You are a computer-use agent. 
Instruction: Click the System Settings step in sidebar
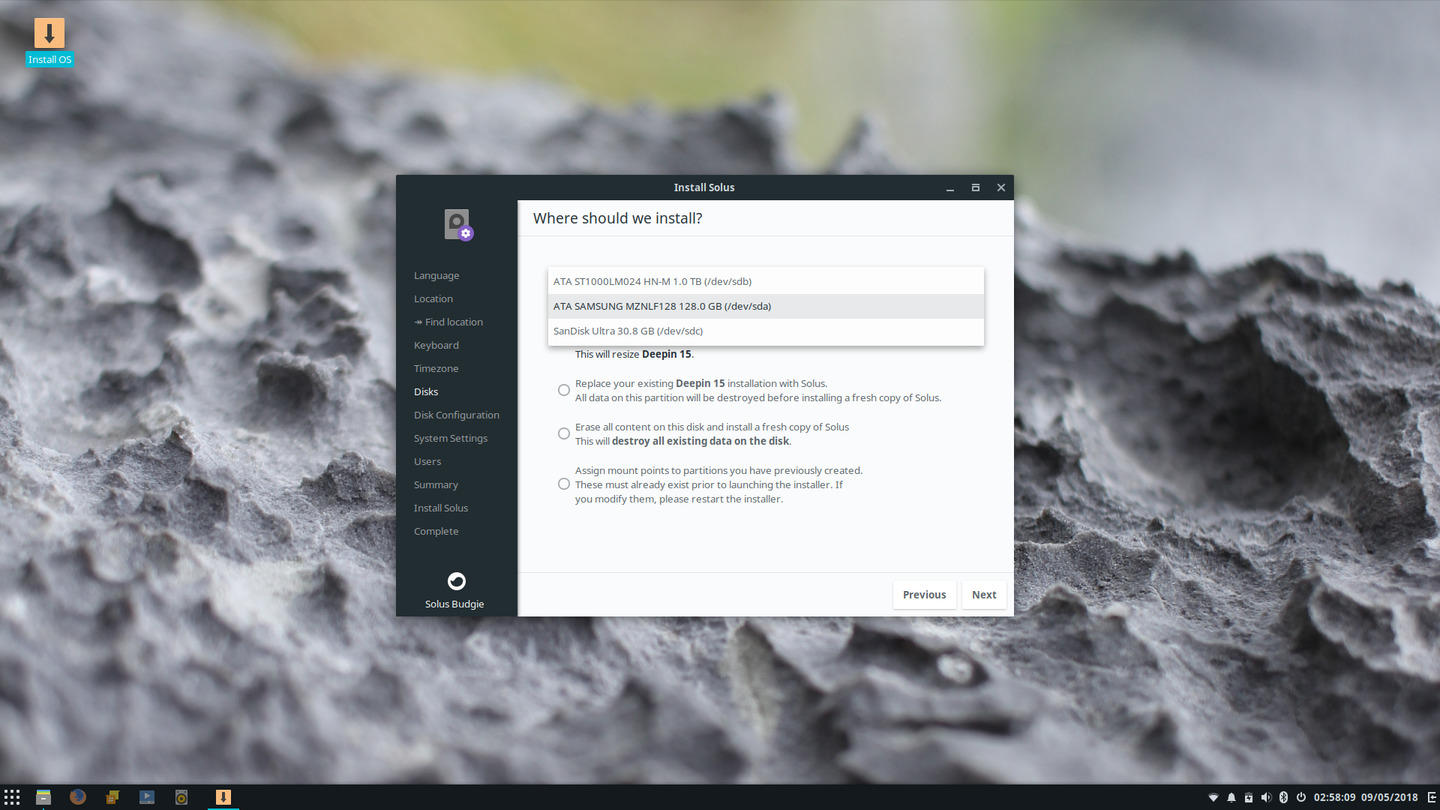[451, 438]
